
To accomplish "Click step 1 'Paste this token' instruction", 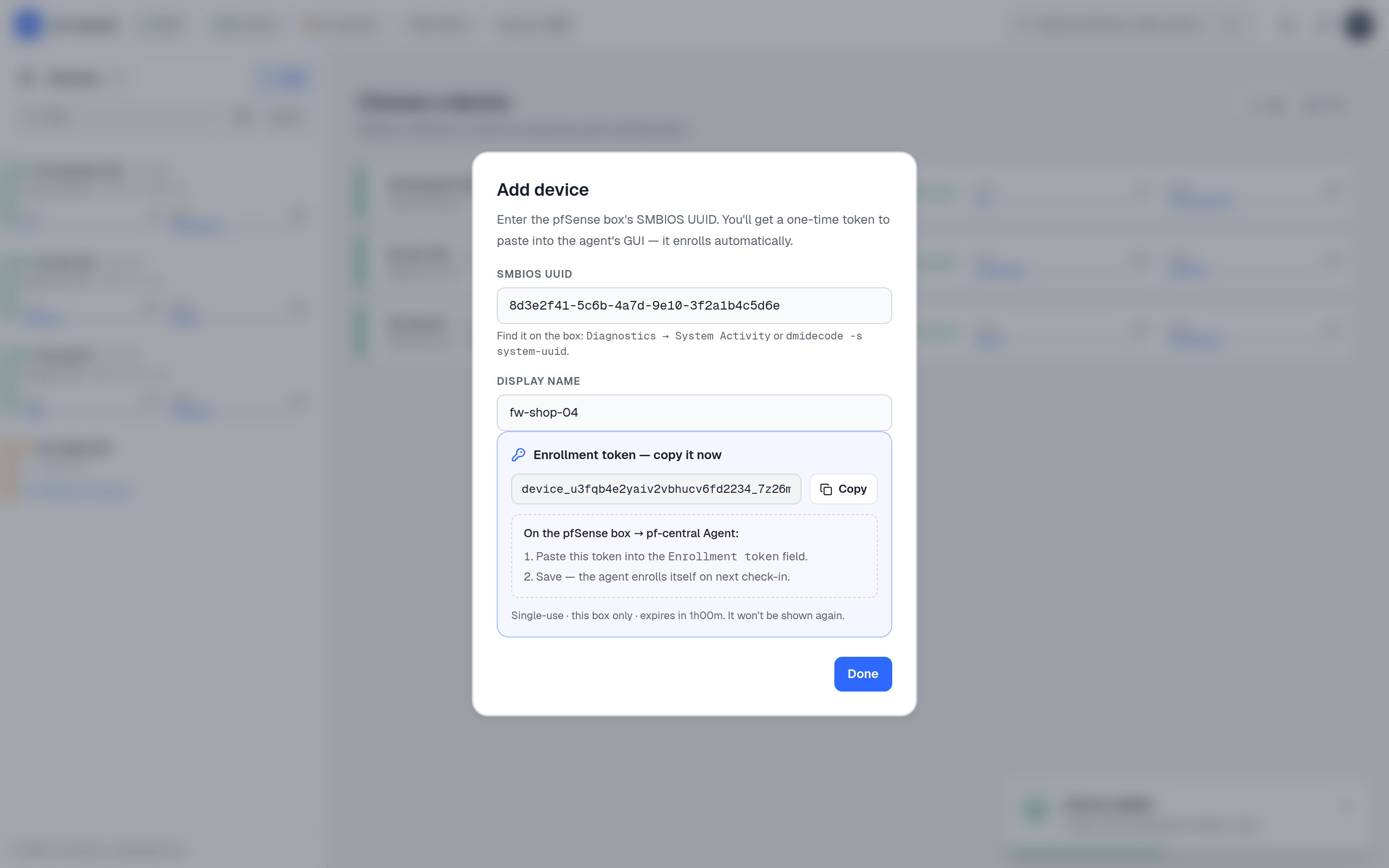I will coord(666,556).
